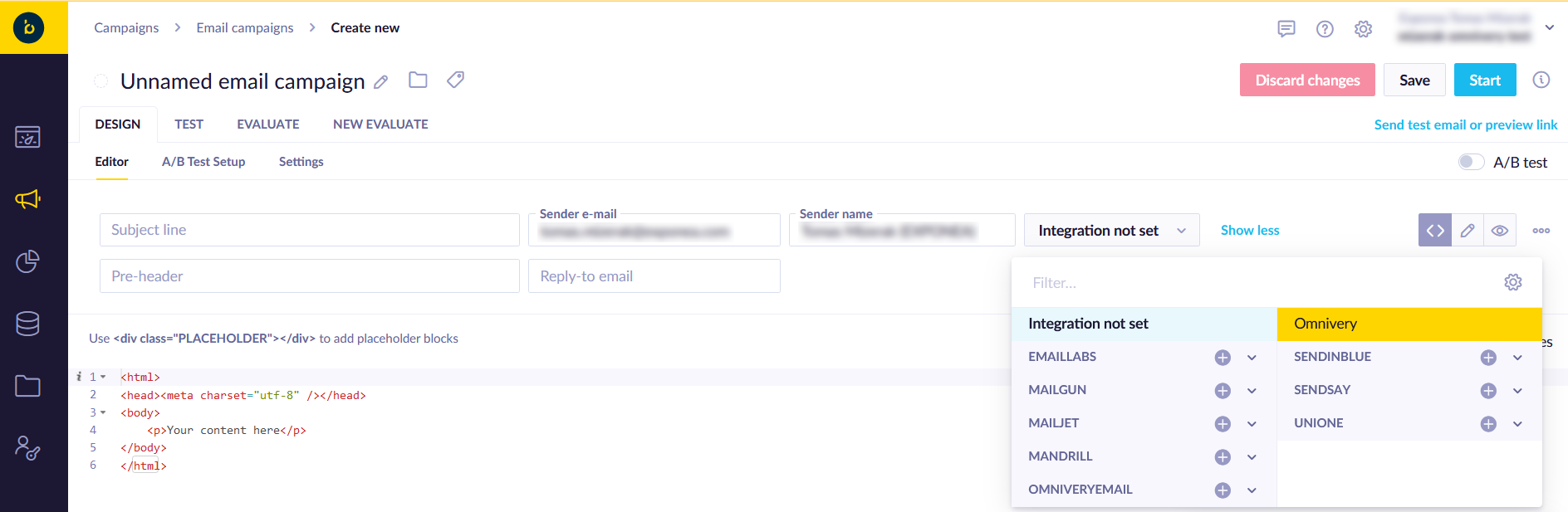Open the Analytics pie chart sidebar icon
The height and width of the screenshot is (512, 1568).
[27, 261]
